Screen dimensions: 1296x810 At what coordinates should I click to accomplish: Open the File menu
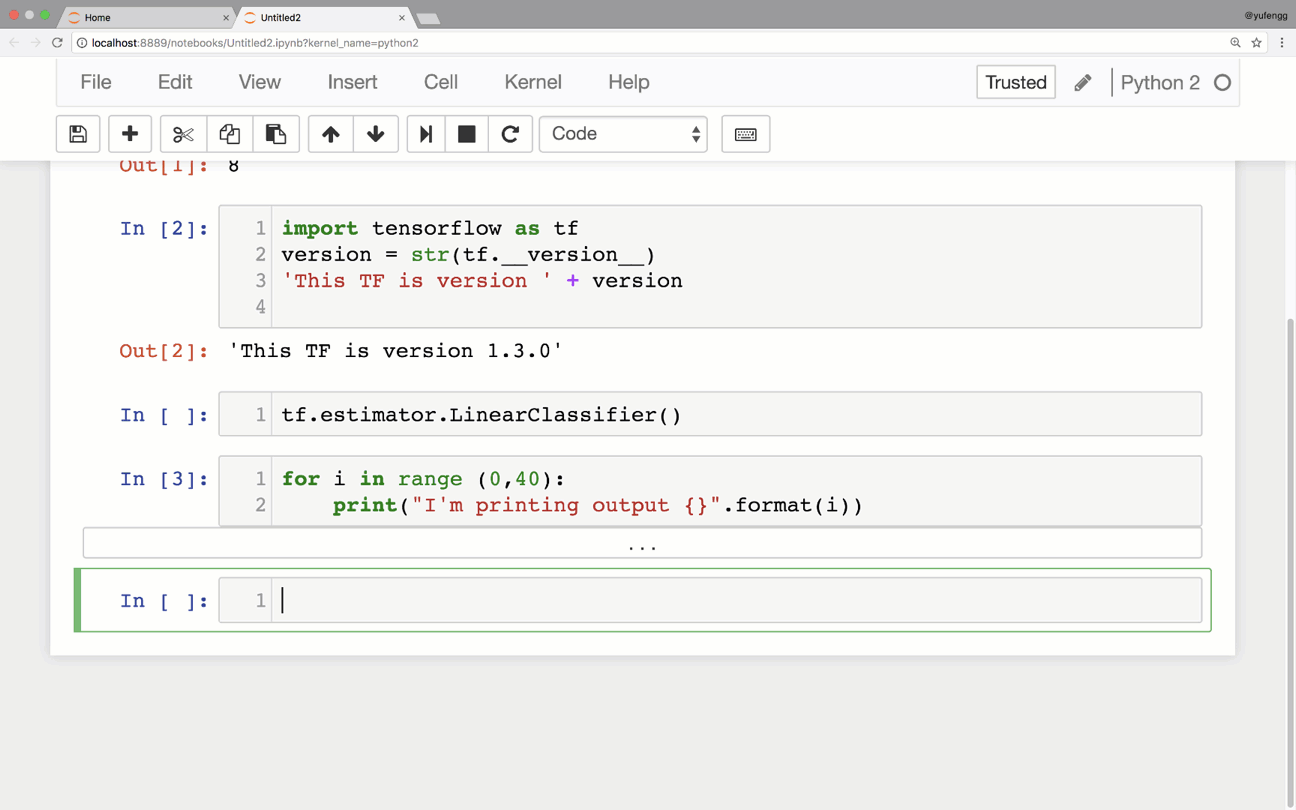click(x=96, y=82)
